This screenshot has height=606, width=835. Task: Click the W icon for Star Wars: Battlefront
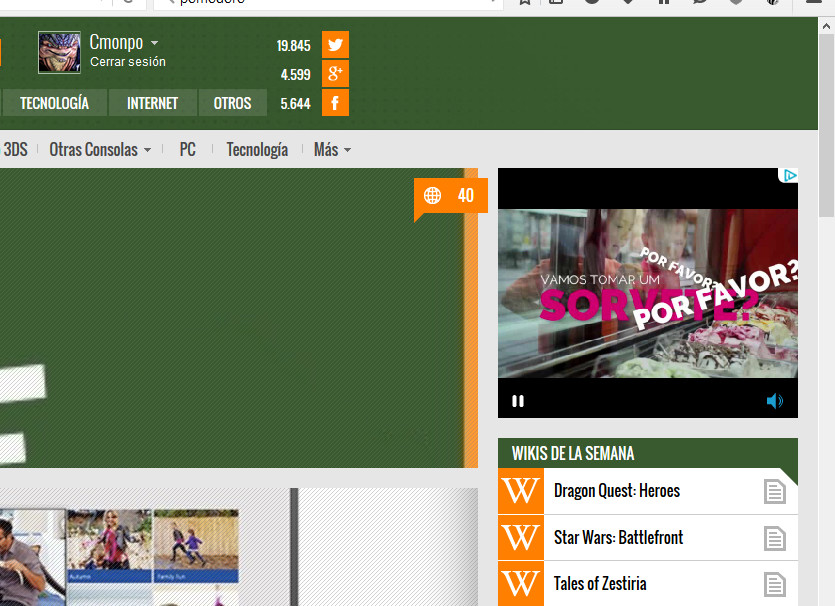[521, 537]
